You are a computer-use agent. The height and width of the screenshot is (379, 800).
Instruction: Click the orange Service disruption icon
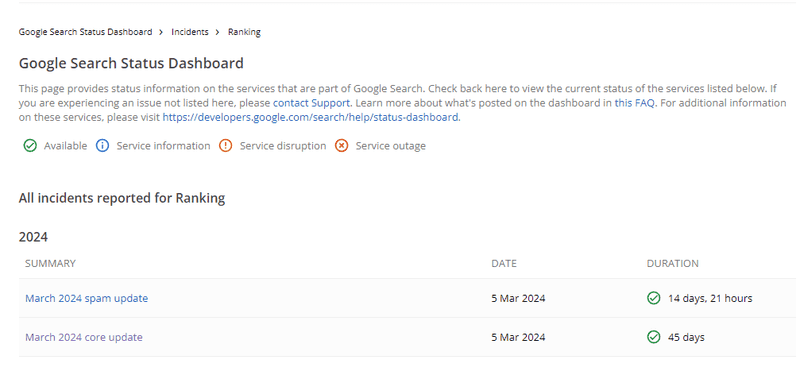click(226, 146)
